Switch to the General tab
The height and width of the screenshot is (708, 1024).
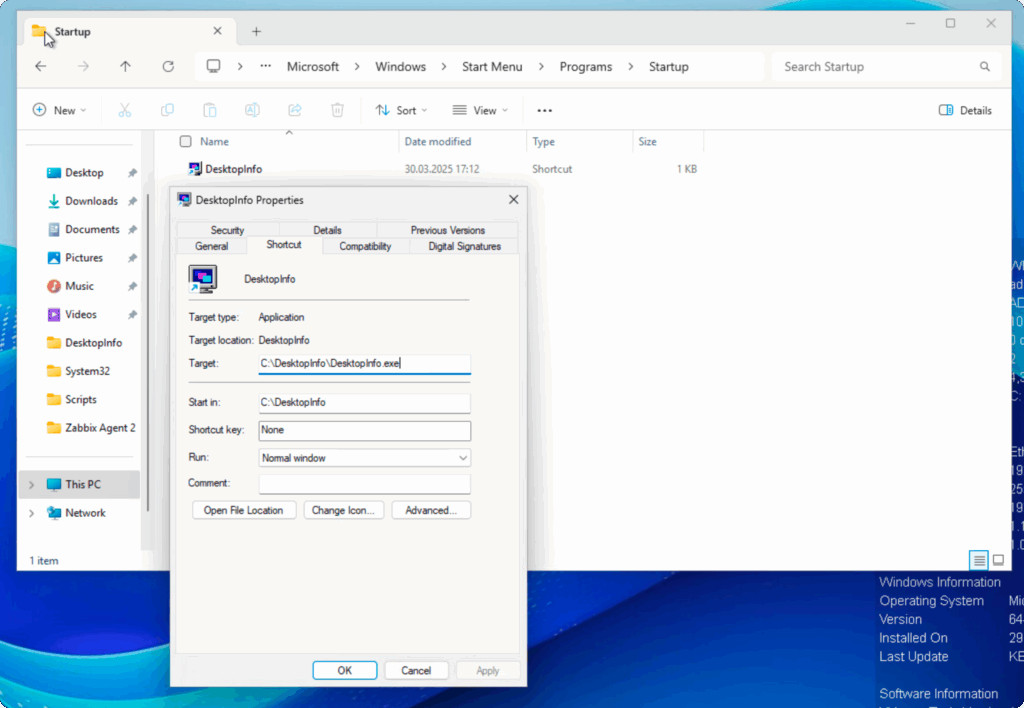point(212,246)
